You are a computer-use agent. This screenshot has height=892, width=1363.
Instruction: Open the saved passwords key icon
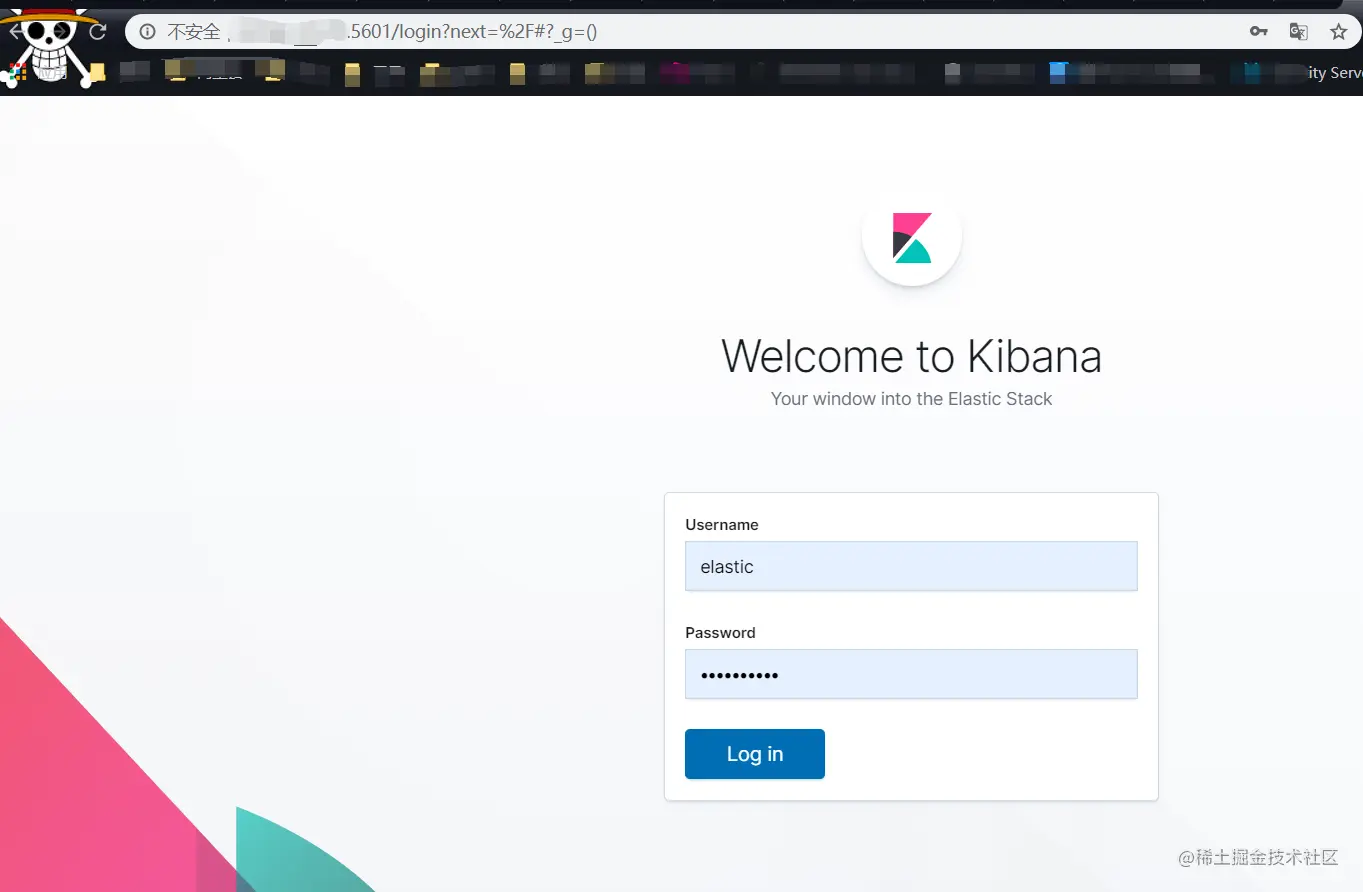tap(1259, 32)
